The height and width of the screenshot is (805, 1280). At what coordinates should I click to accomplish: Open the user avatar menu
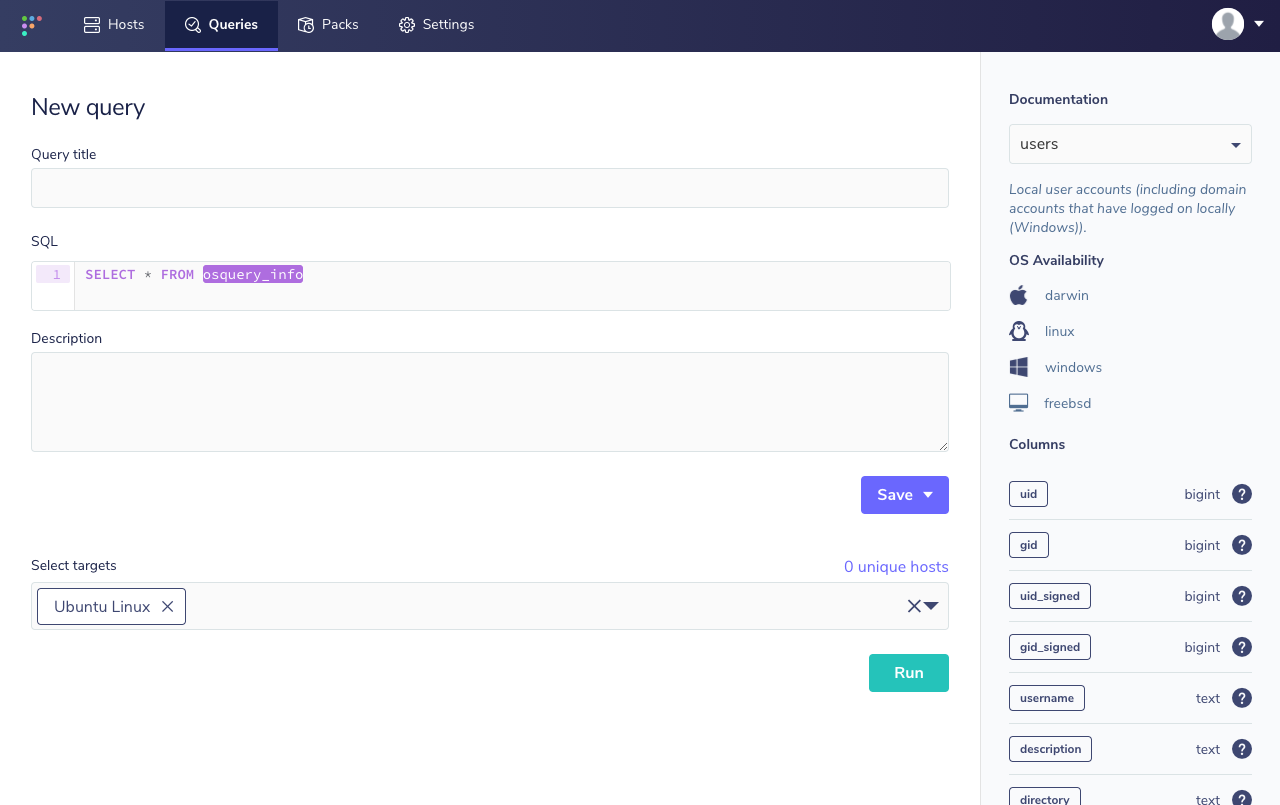point(1227,23)
